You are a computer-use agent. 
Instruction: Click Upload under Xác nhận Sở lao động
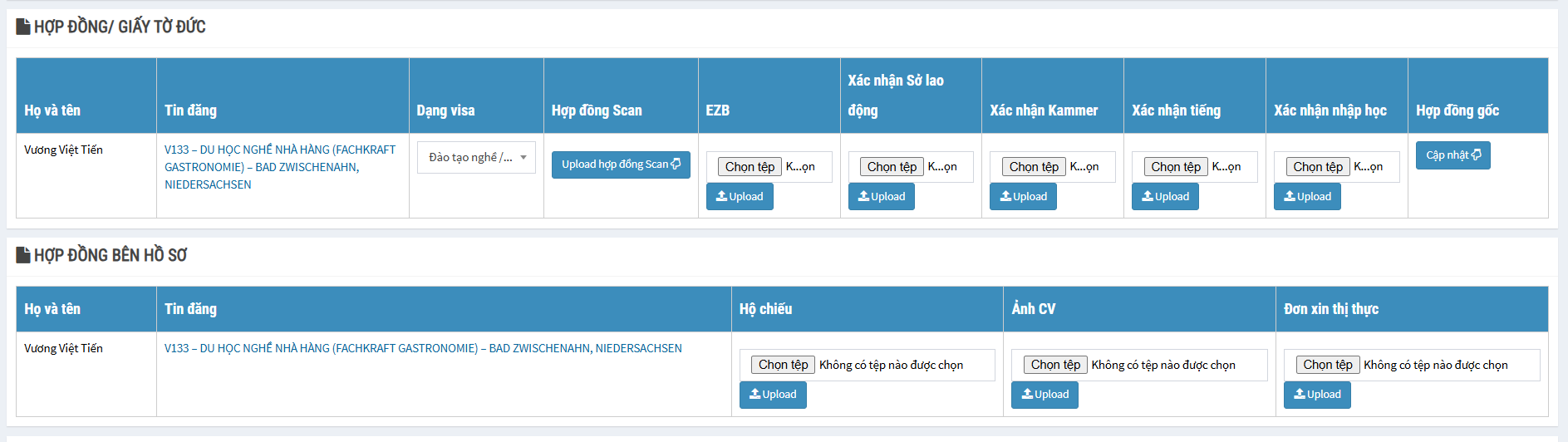[x=881, y=197]
